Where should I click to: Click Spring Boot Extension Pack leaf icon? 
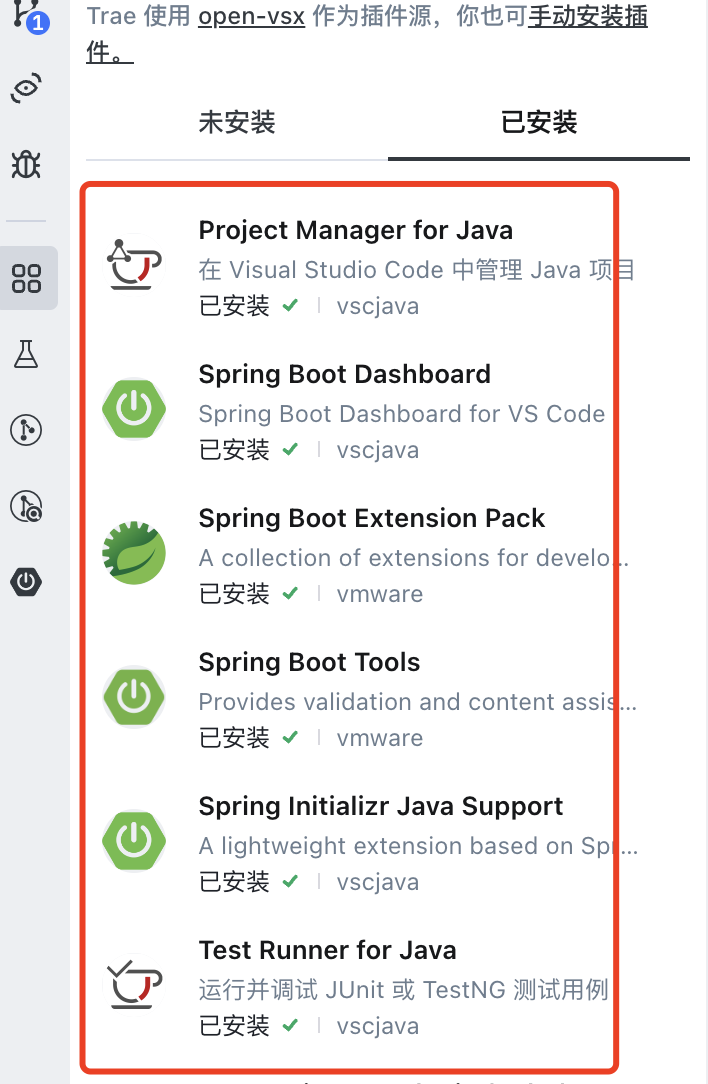[x=134, y=552]
